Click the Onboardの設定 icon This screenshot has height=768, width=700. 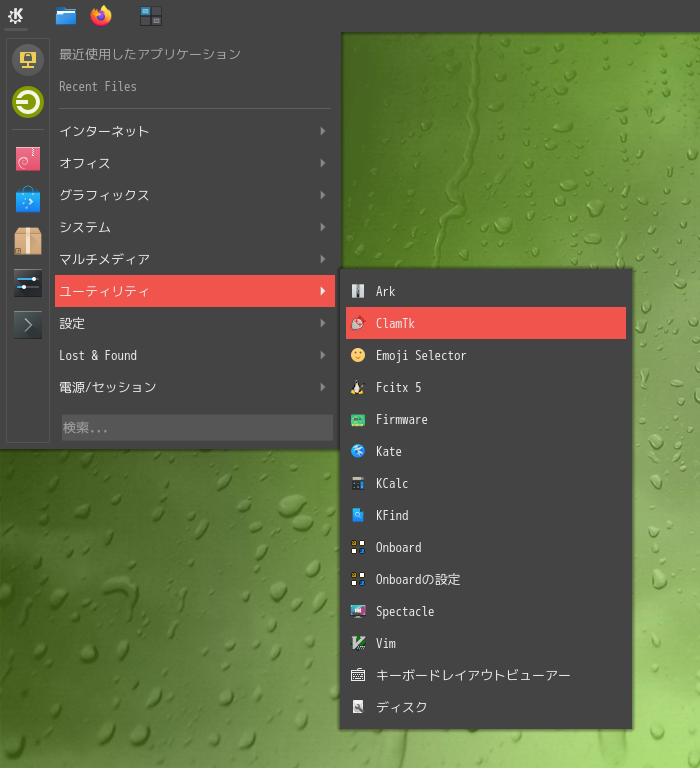tap(358, 579)
